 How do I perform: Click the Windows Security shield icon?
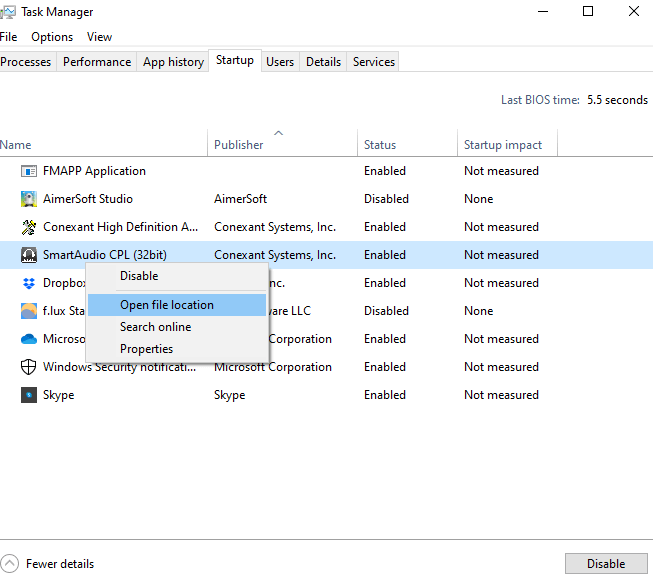pos(29,367)
